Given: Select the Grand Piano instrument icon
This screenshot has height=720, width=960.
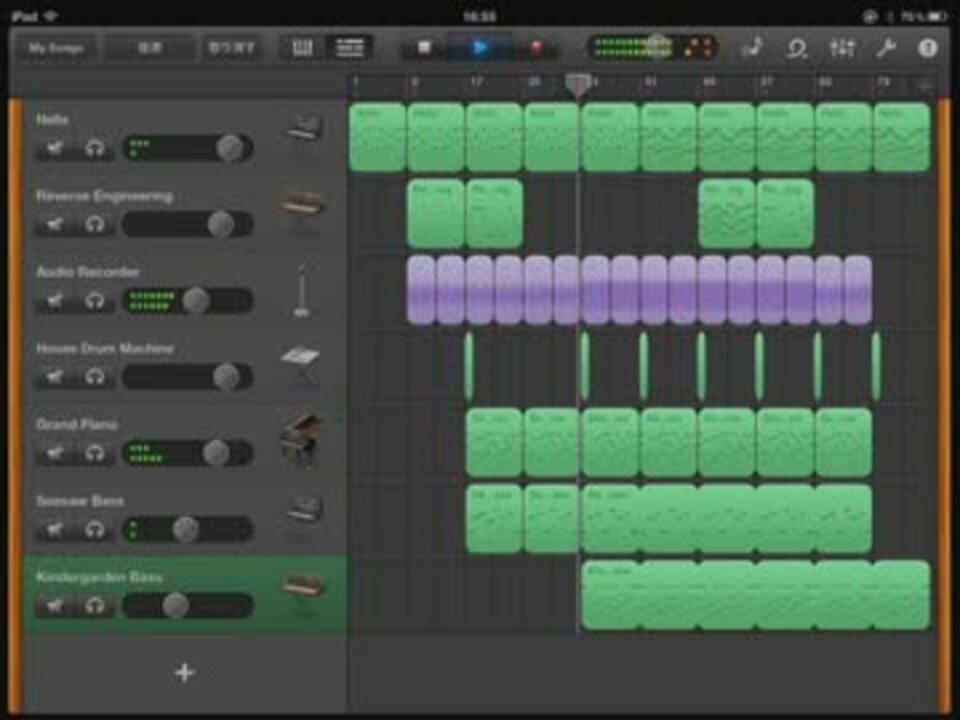Looking at the screenshot, I should click(301, 440).
